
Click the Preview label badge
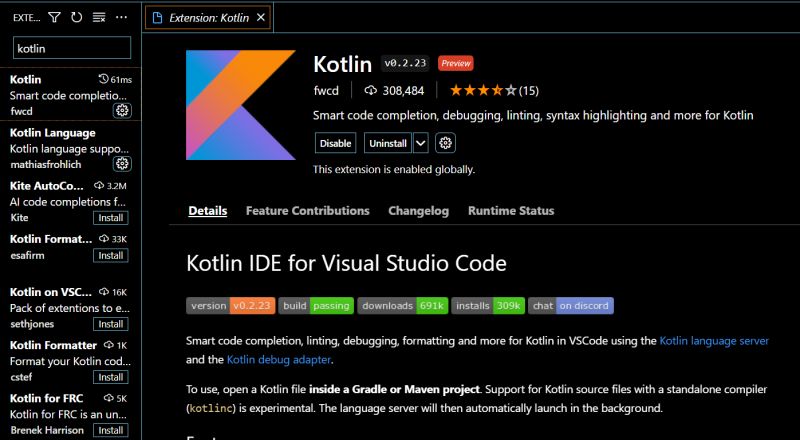[456, 63]
